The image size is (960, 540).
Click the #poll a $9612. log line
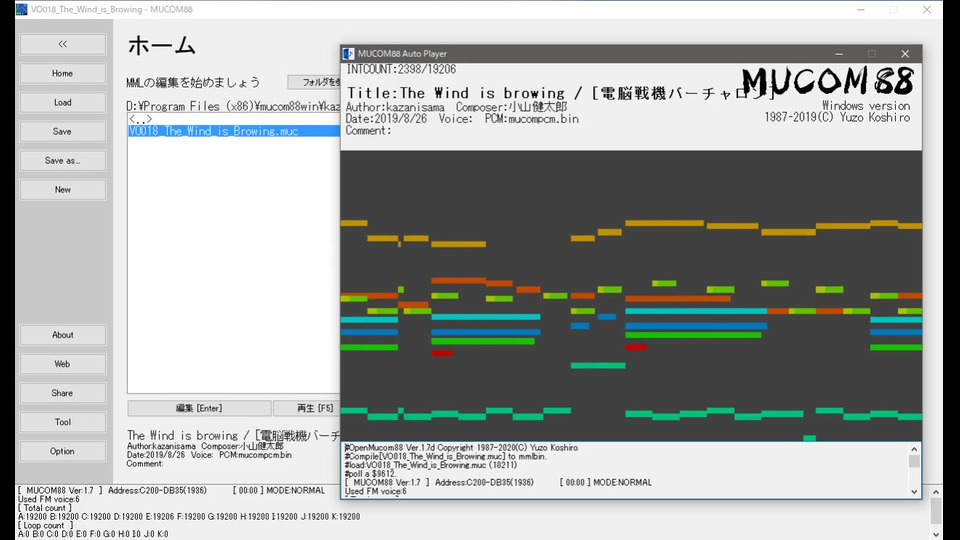[x=370, y=474]
